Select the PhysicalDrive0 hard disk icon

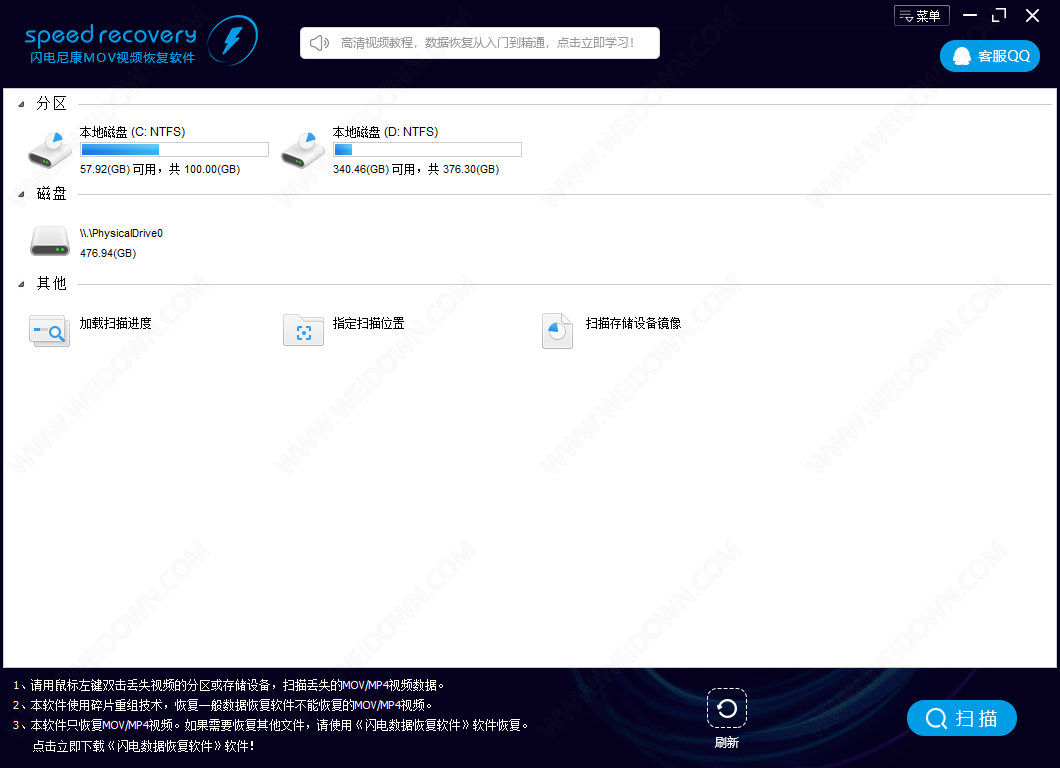click(x=50, y=241)
